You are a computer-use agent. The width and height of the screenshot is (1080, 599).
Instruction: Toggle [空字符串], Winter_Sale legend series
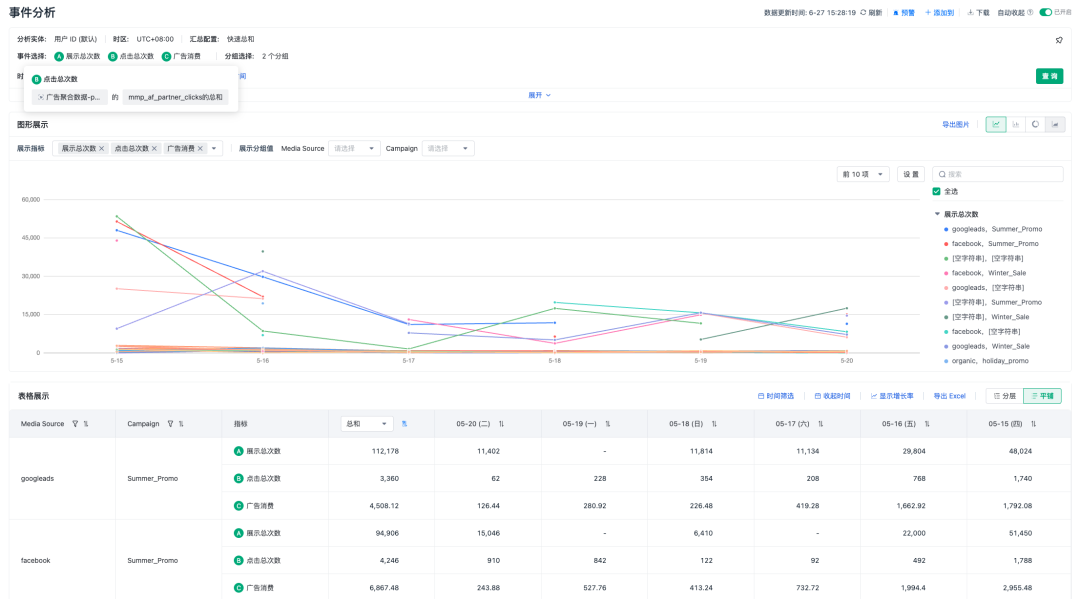[x=986, y=317]
